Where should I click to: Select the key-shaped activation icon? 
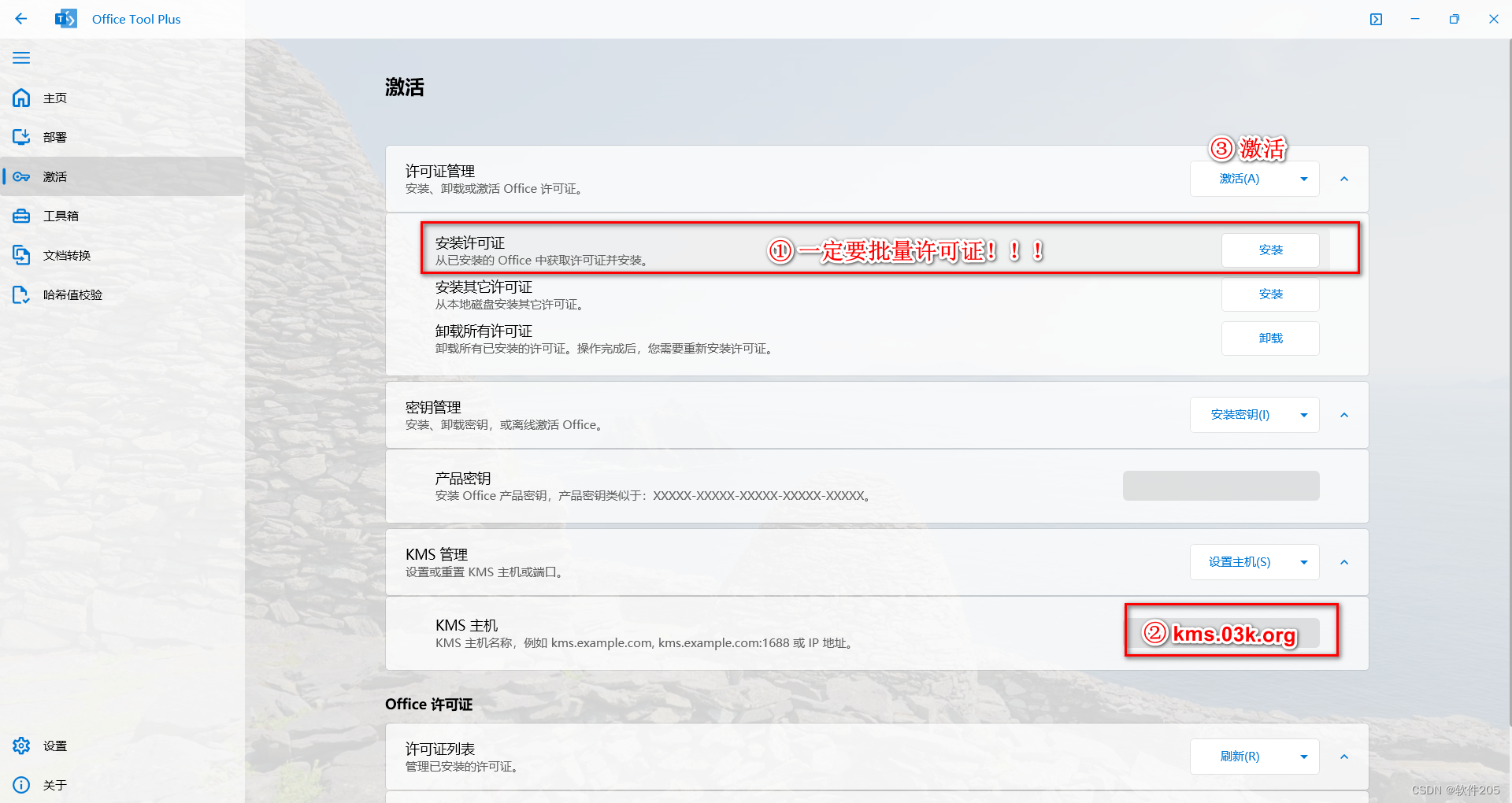click(x=20, y=176)
